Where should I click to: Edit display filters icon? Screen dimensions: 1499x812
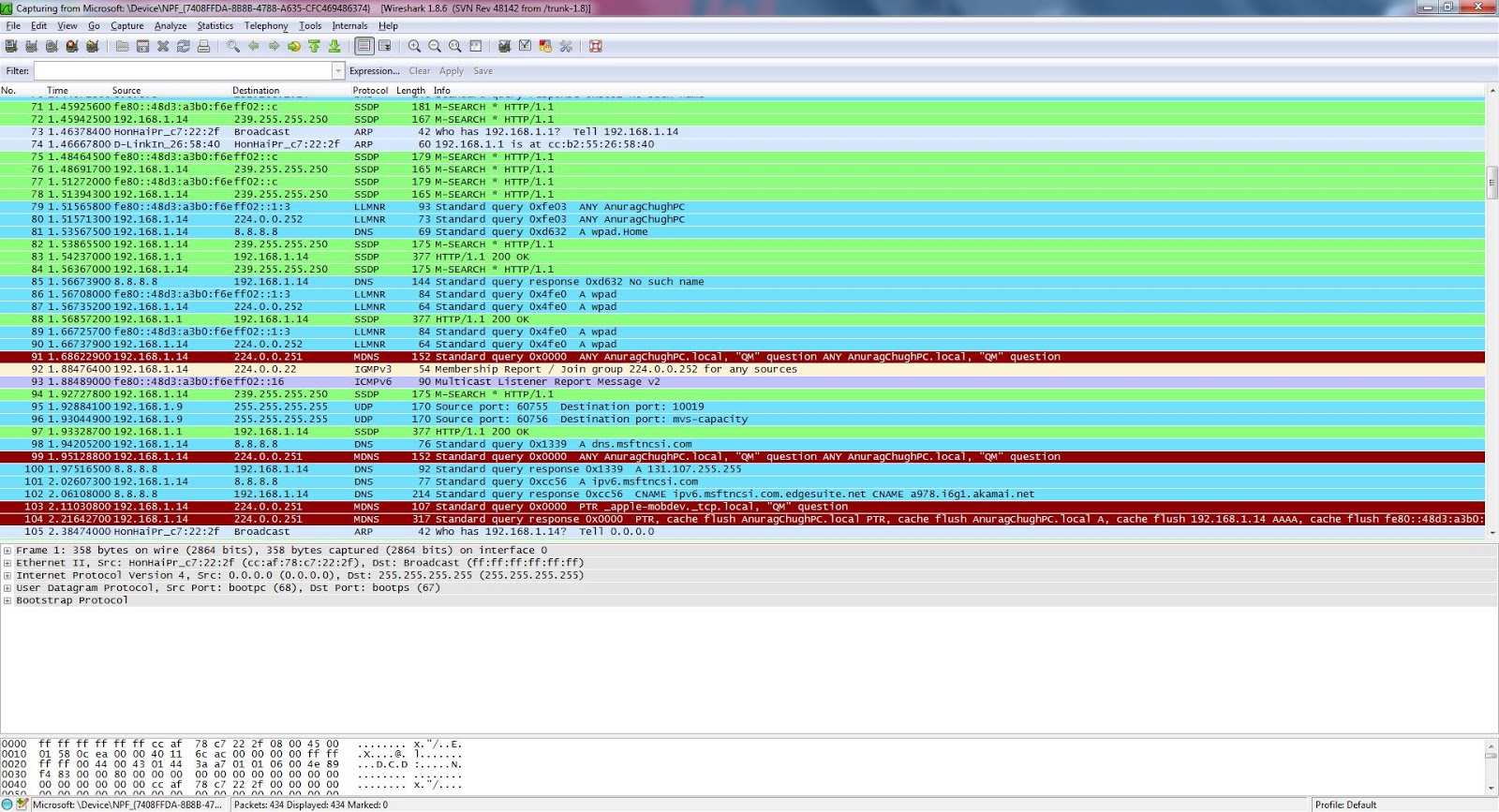(x=525, y=46)
